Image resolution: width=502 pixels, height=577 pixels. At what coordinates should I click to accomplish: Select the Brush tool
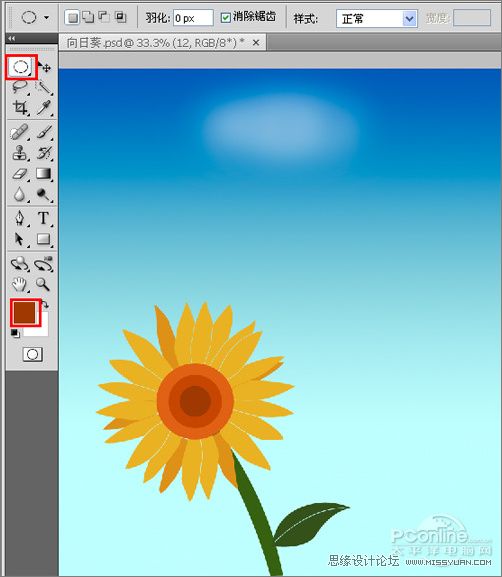click(x=44, y=132)
